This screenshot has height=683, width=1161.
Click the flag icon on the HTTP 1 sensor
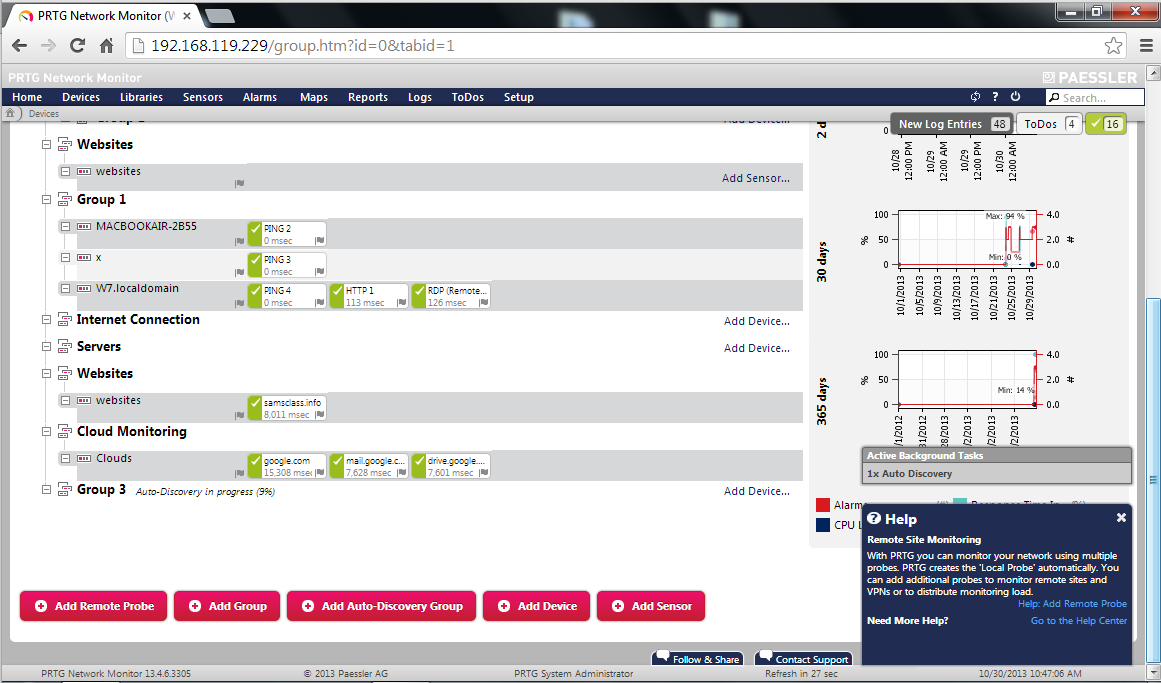(x=401, y=303)
